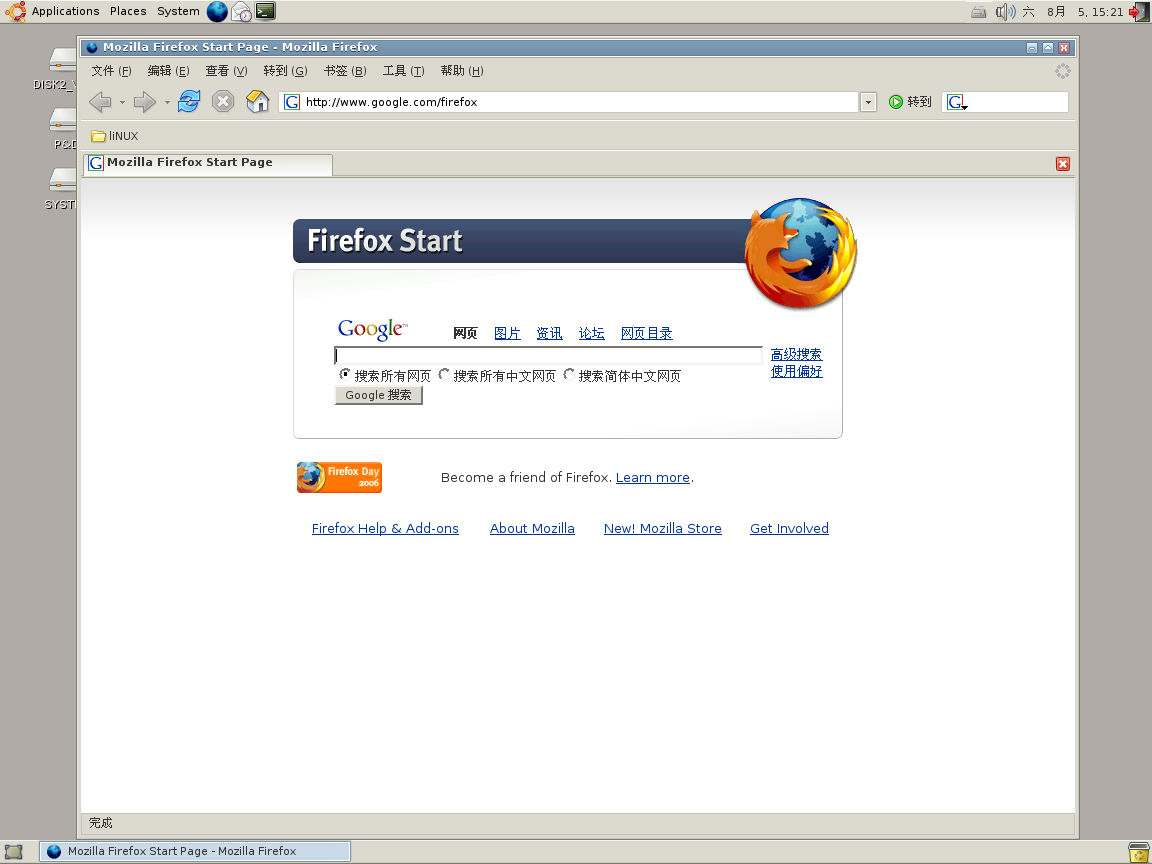Reload the page with the refresh icon
Image resolution: width=1152 pixels, height=864 pixels.
pyautogui.click(x=189, y=101)
